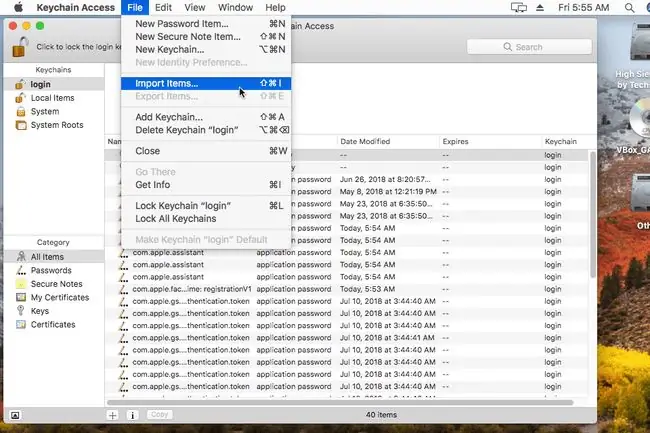
Task: Filter by My Certificates category
Action: point(53,298)
